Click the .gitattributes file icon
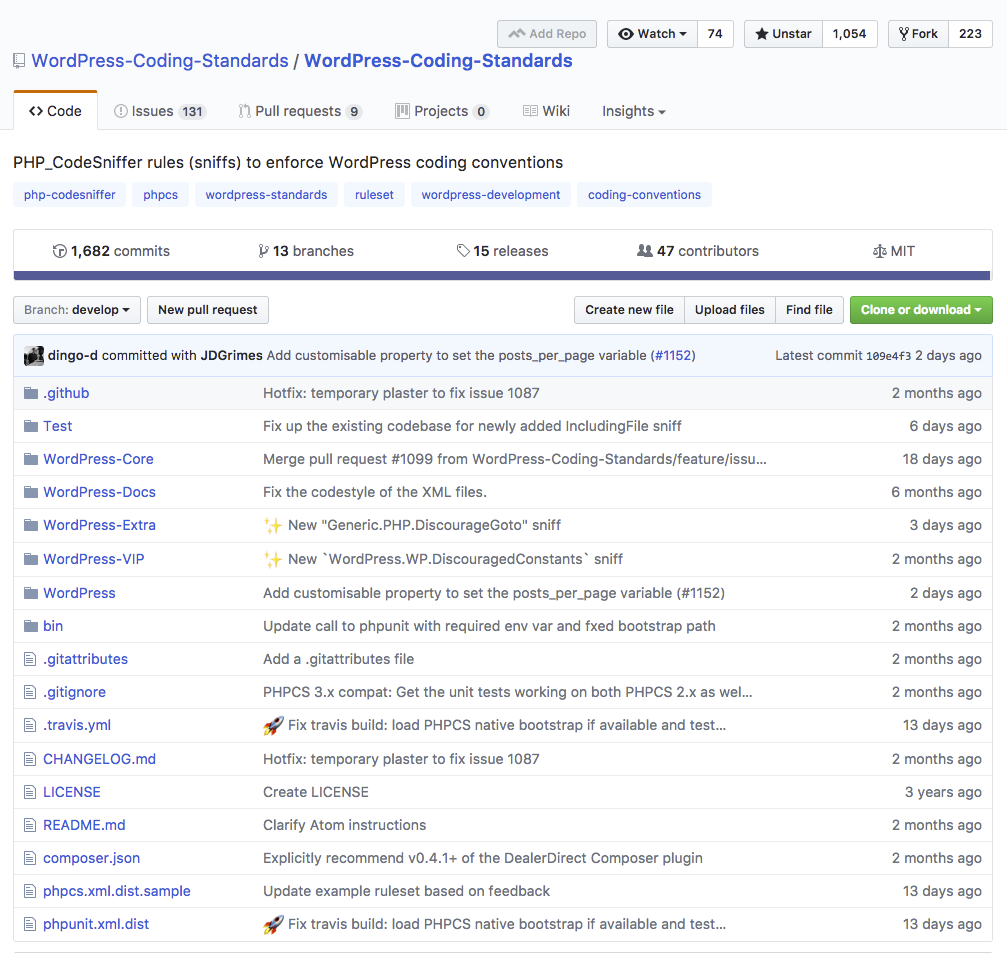 tap(30, 659)
